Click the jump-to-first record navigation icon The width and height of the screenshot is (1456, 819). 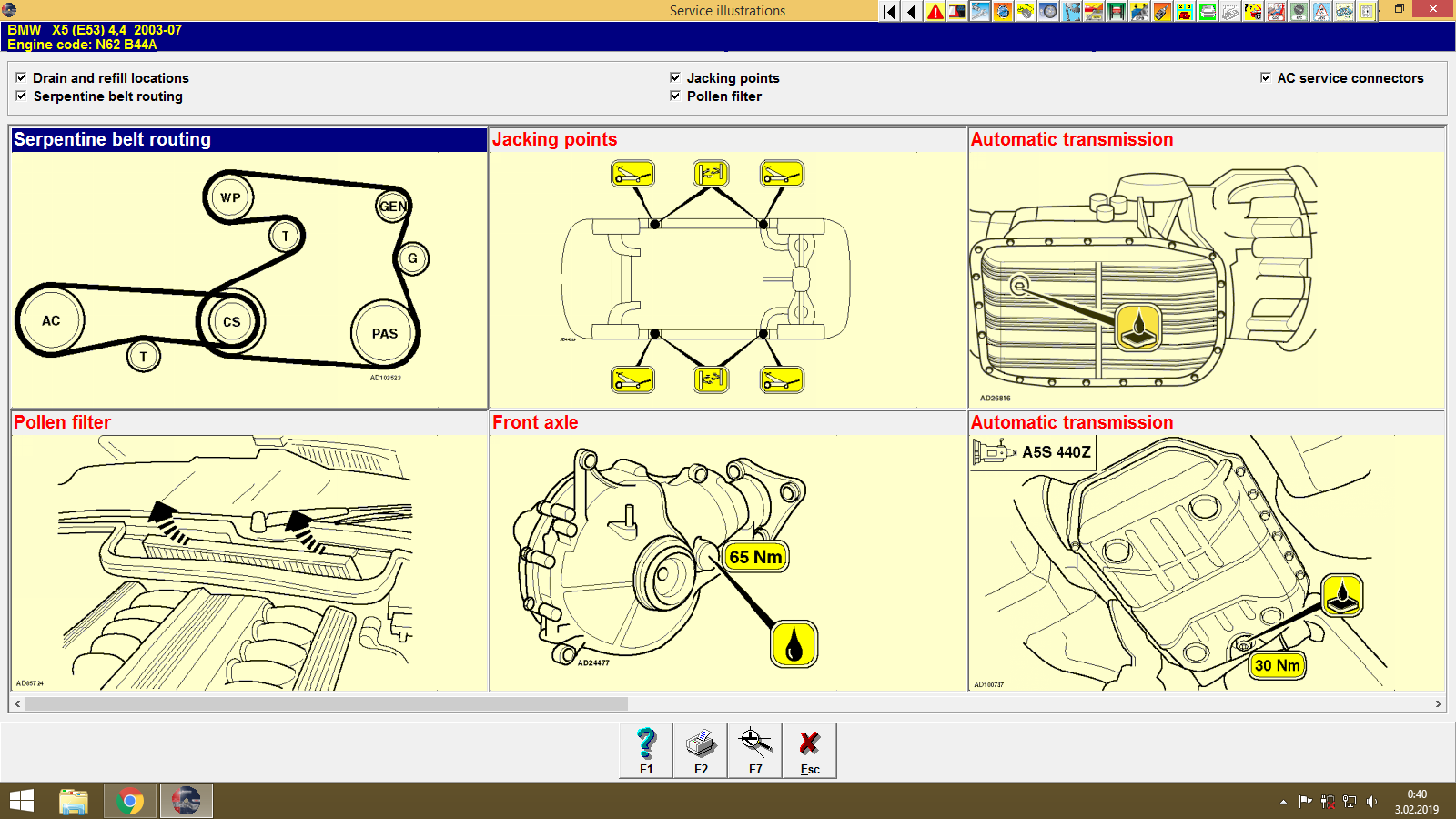[888, 11]
